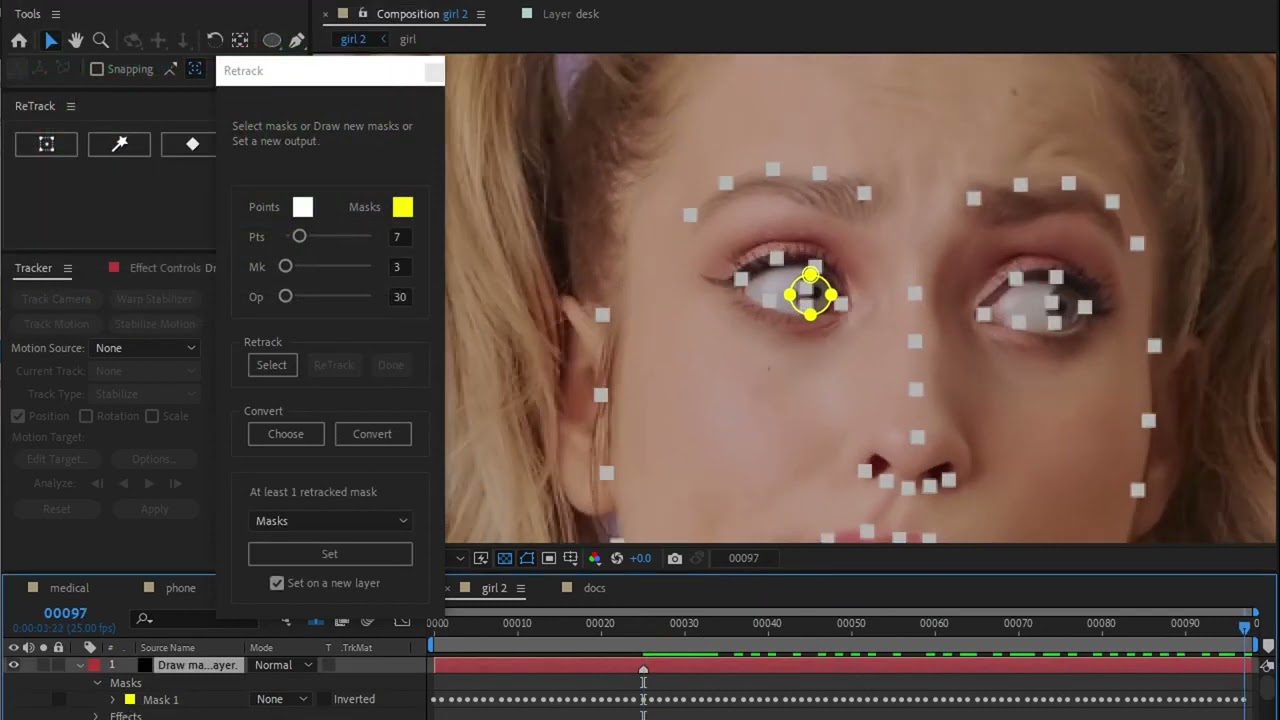Open the Normal blending mode dropdown
Screen dimensions: 1280x720
tap(283, 665)
